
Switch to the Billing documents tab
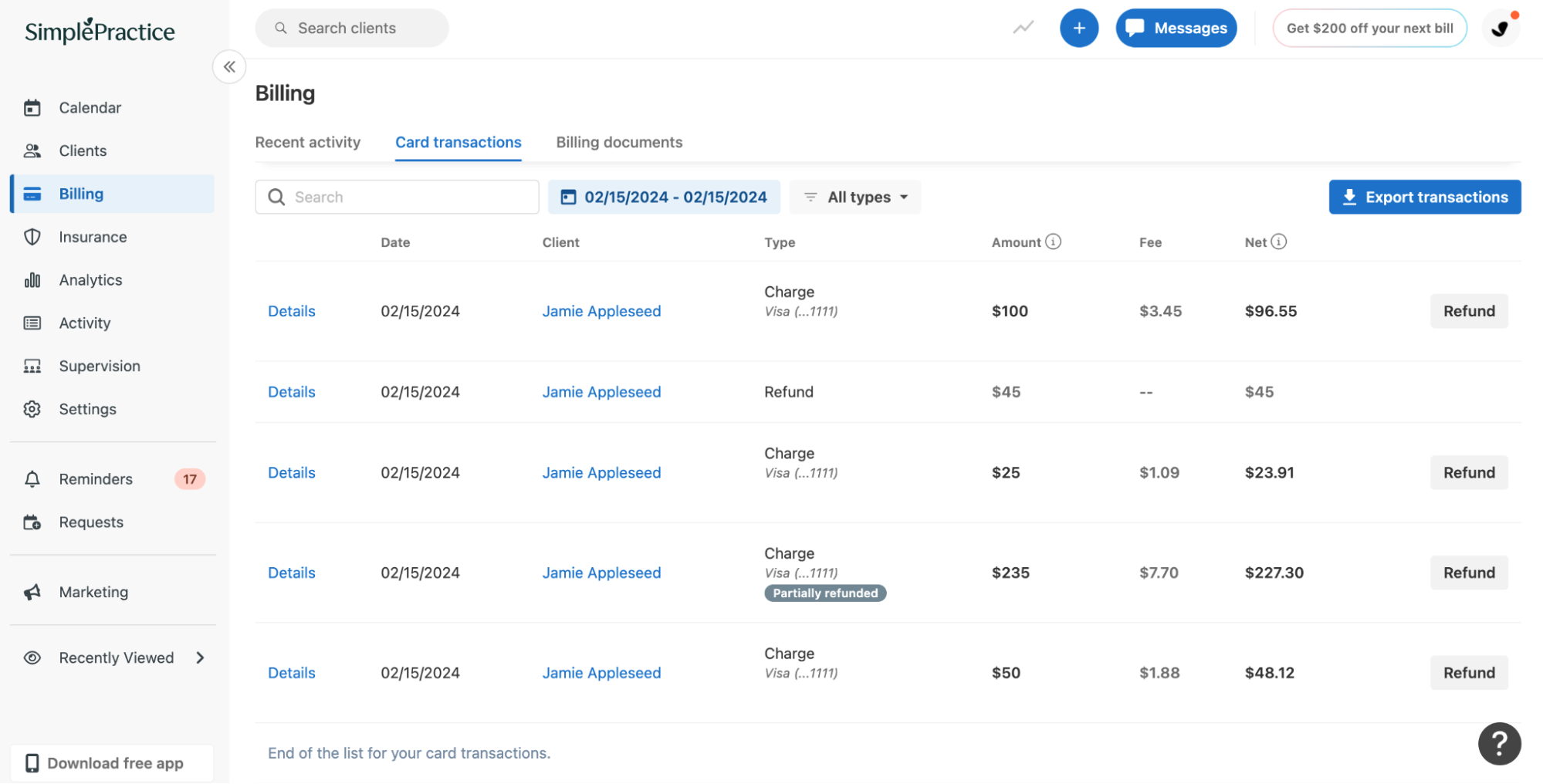(x=620, y=143)
